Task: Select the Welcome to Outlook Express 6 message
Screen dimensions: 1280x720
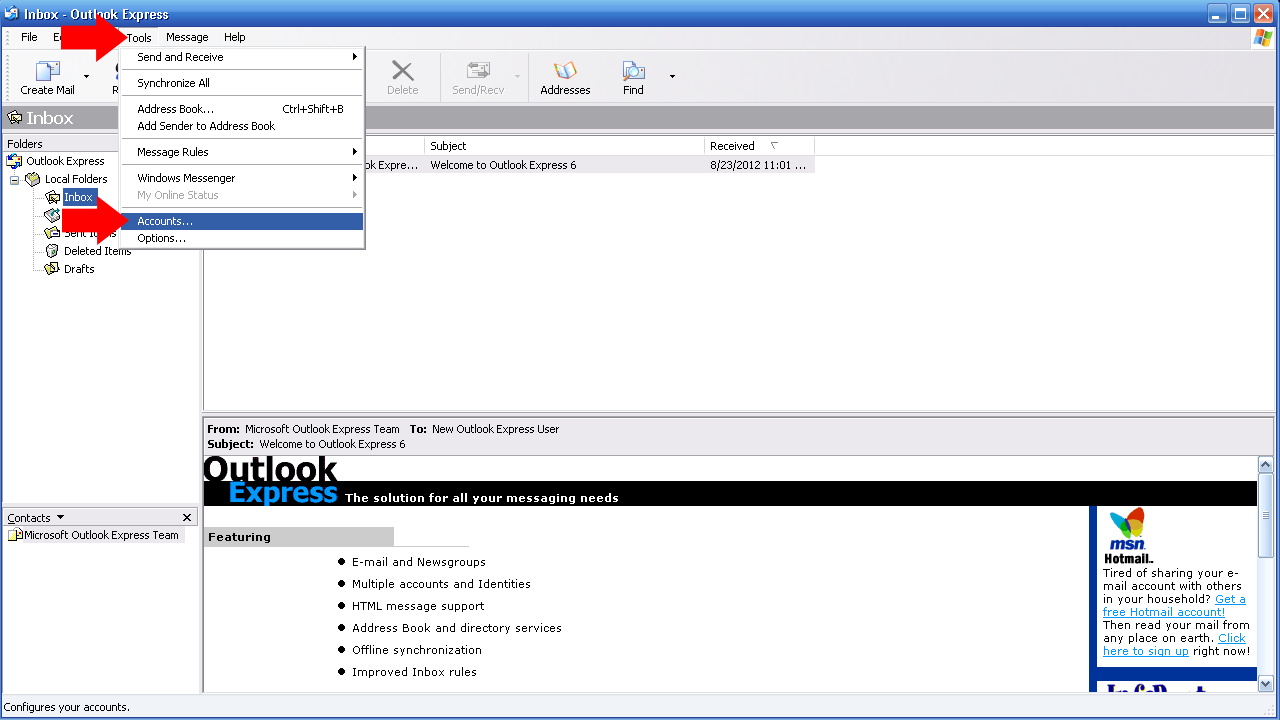Action: (503, 165)
